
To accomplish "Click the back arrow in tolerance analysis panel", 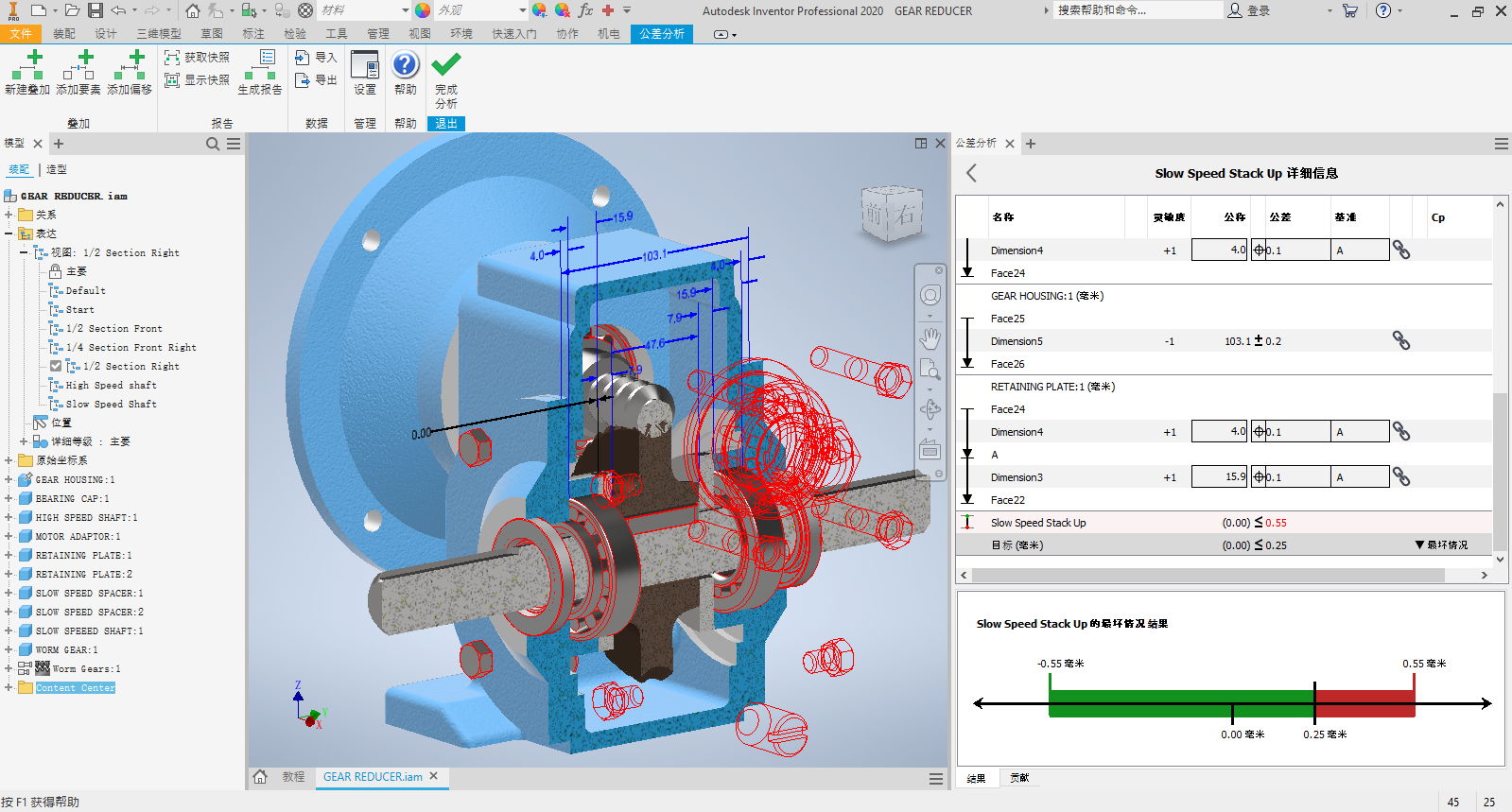I will pyautogui.click(x=971, y=173).
